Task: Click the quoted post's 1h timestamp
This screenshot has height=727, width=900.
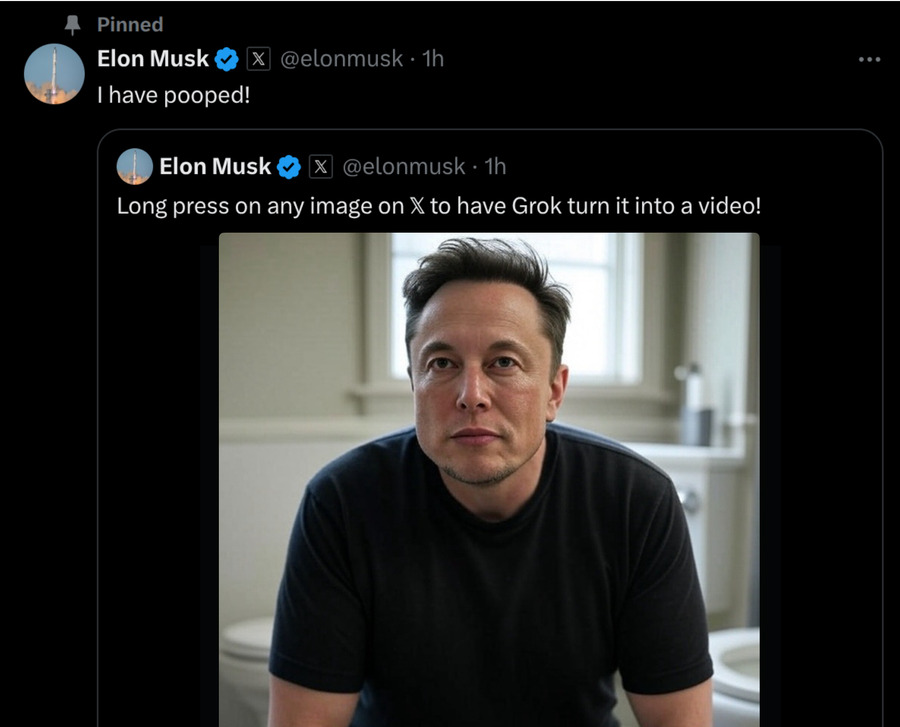Action: (x=495, y=166)
